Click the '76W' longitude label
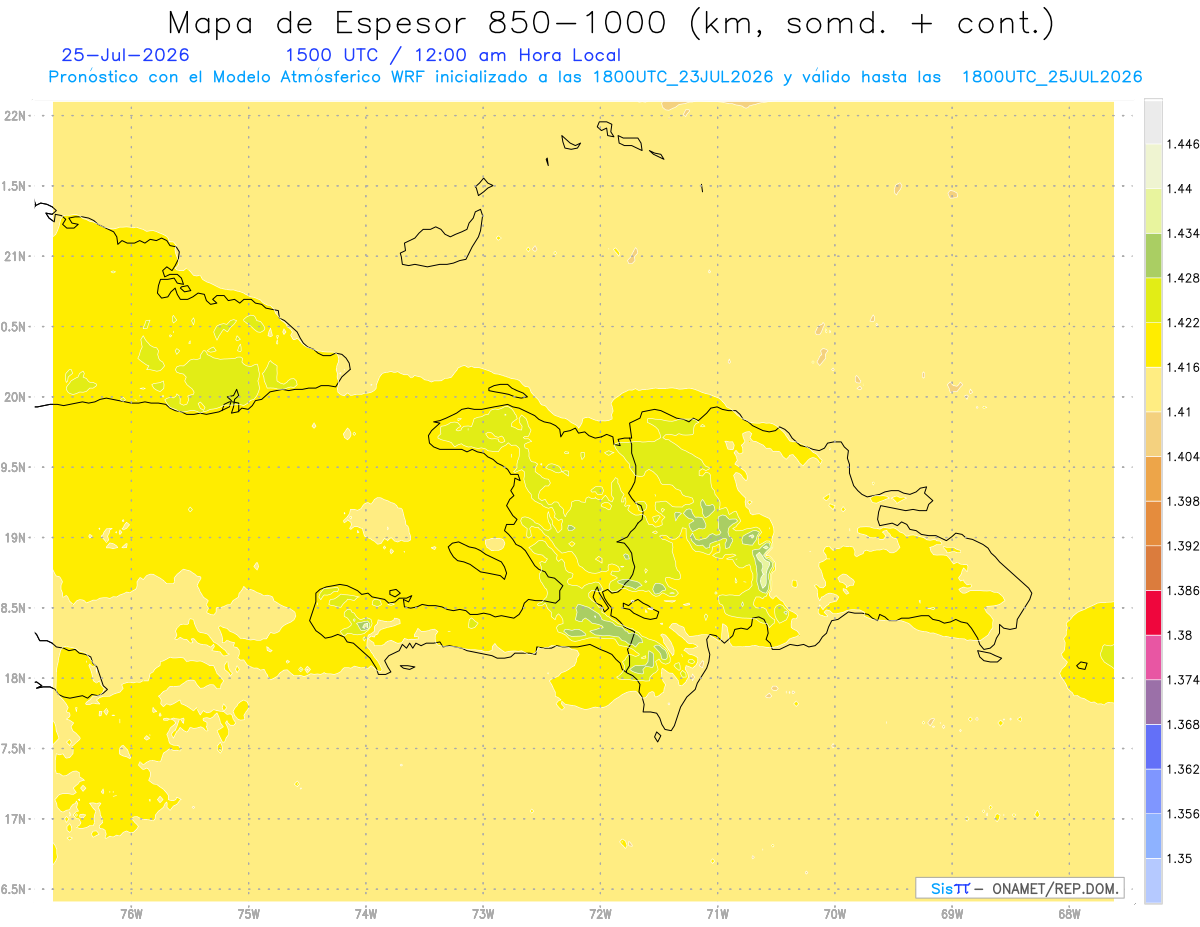Screen dimensions: 1200x927 tap(131, 914)
